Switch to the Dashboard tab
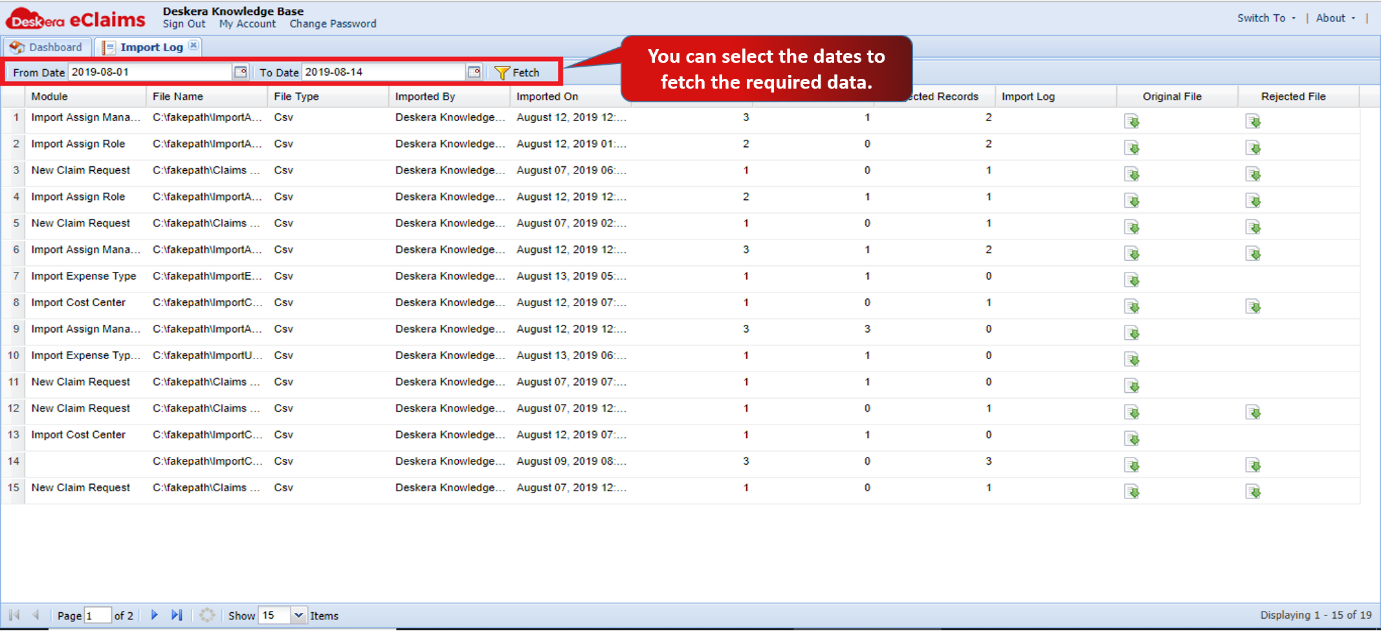Viewport: 1381px width, 631px height. click(46, 47)
